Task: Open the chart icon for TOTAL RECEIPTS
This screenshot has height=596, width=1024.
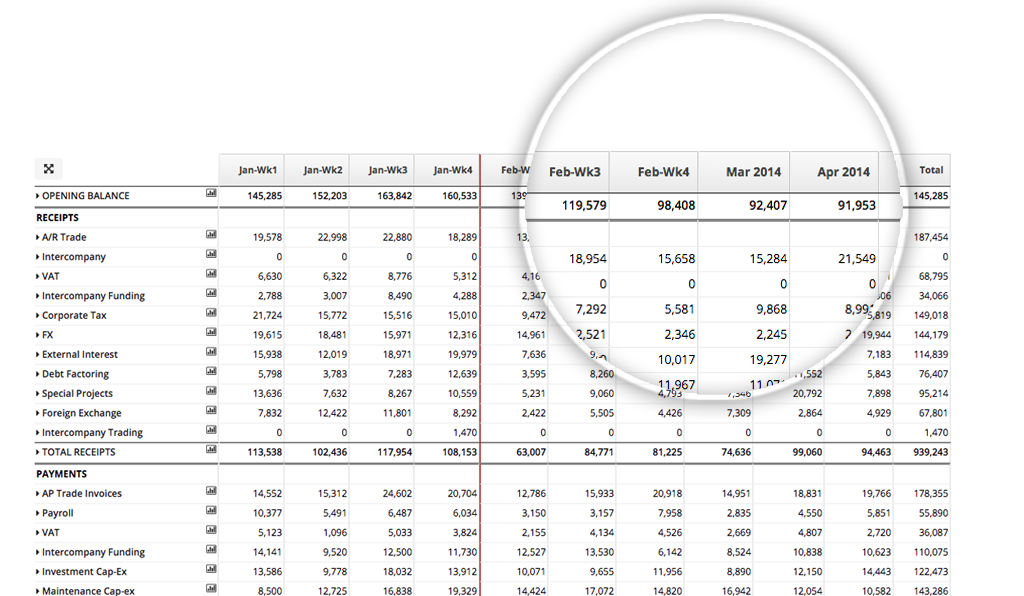Action: [211, 450]
